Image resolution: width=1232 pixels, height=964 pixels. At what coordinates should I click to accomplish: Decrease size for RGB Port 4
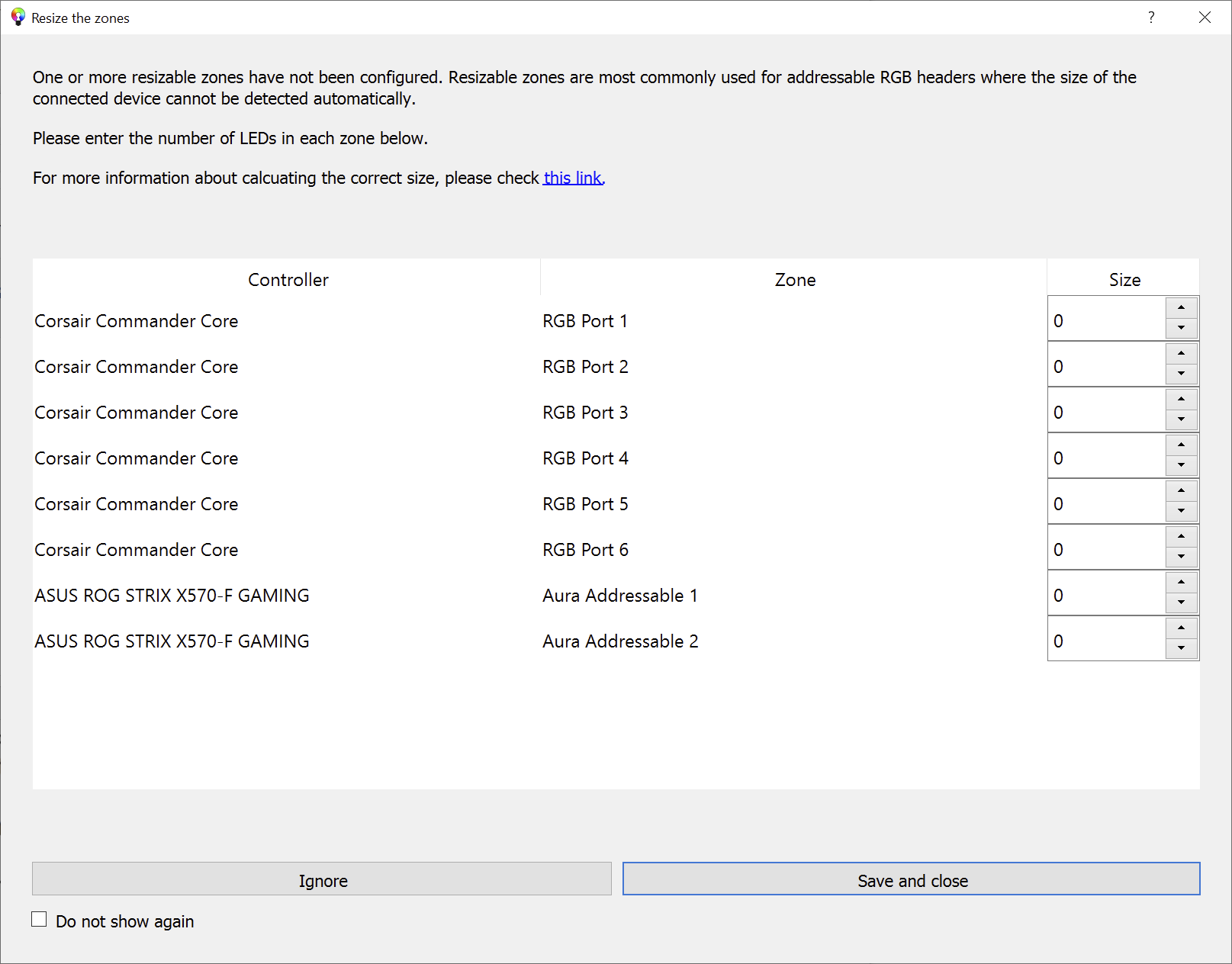1181,466
